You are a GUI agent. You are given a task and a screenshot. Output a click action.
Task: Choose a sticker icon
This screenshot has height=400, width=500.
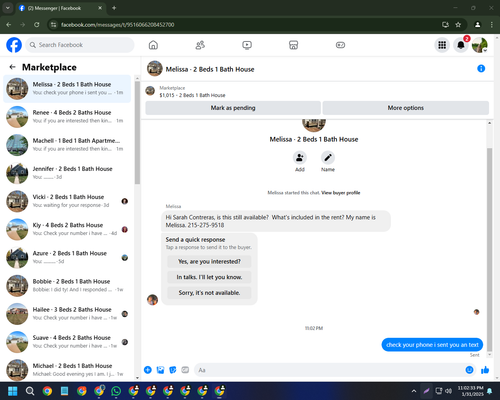pos(173,370)
